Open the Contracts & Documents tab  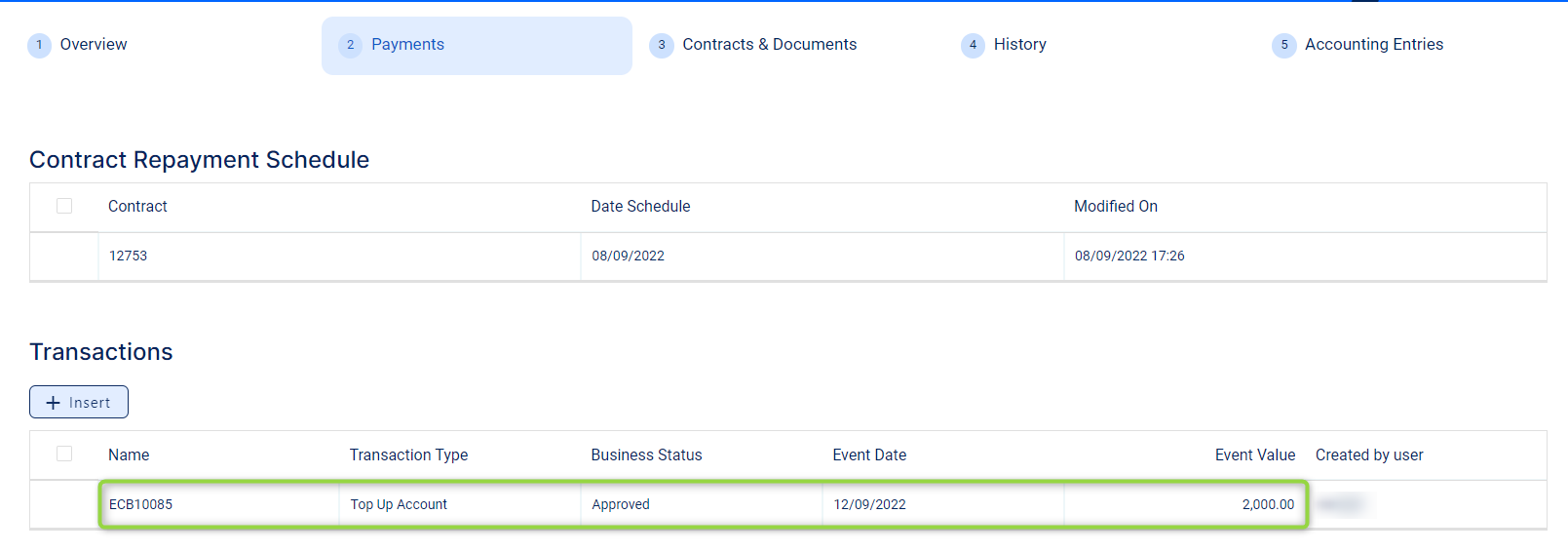point(769,45)
